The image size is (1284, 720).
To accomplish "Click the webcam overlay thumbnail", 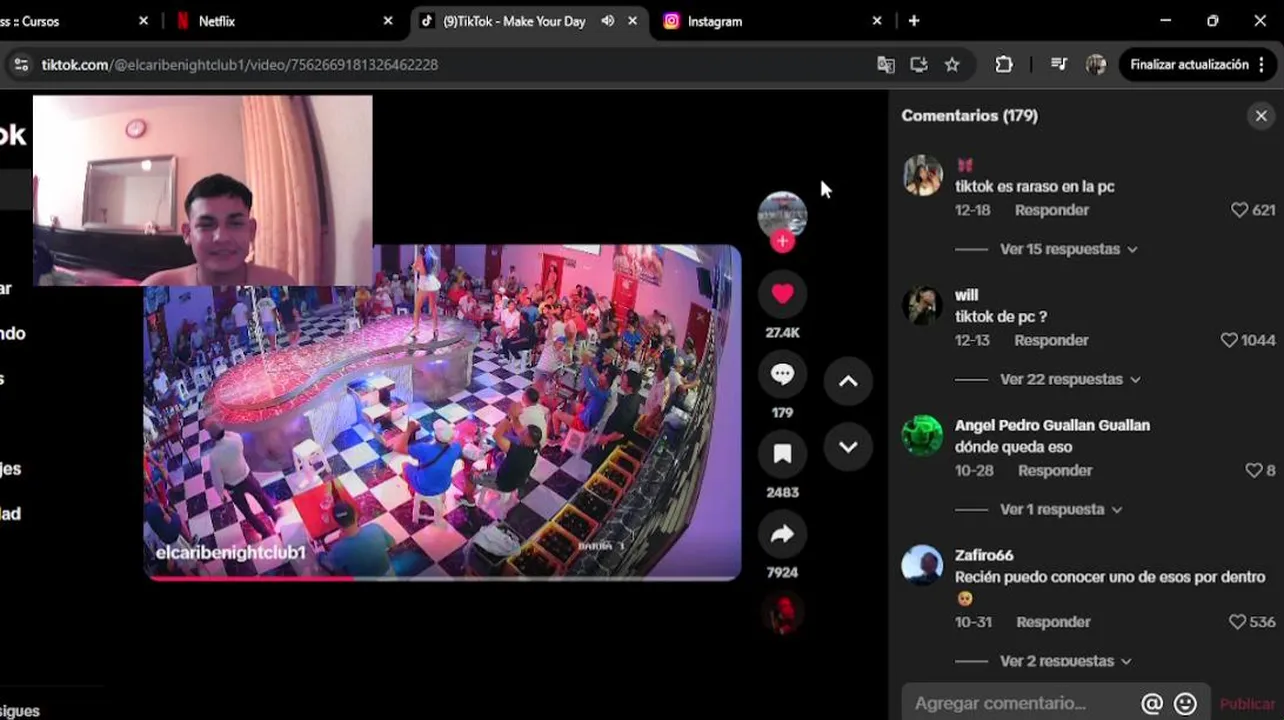I will click(203, 191).
